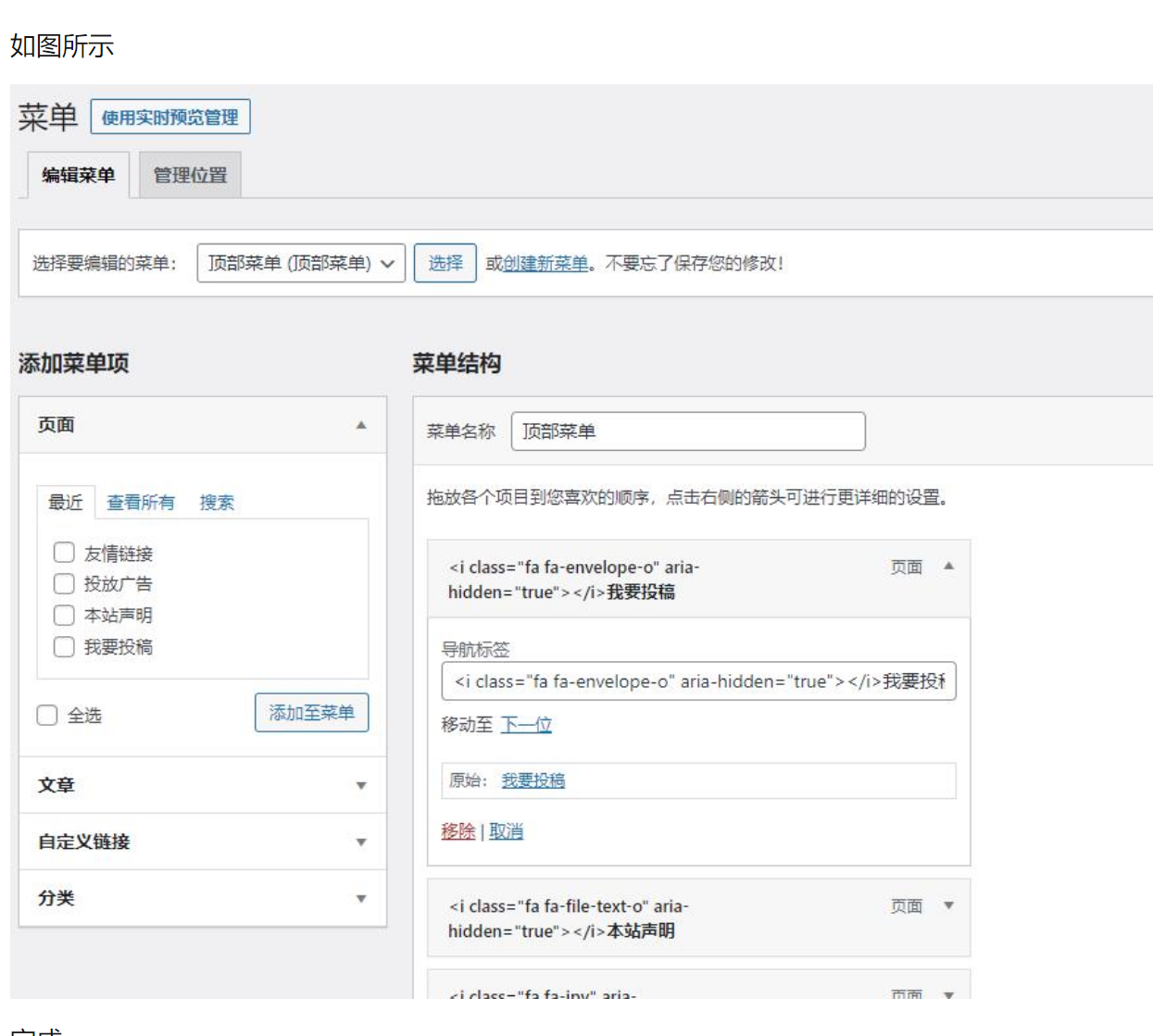Expand the 分类 section arrow
Screen dimensions: 1153x1036
pos(361,899)
